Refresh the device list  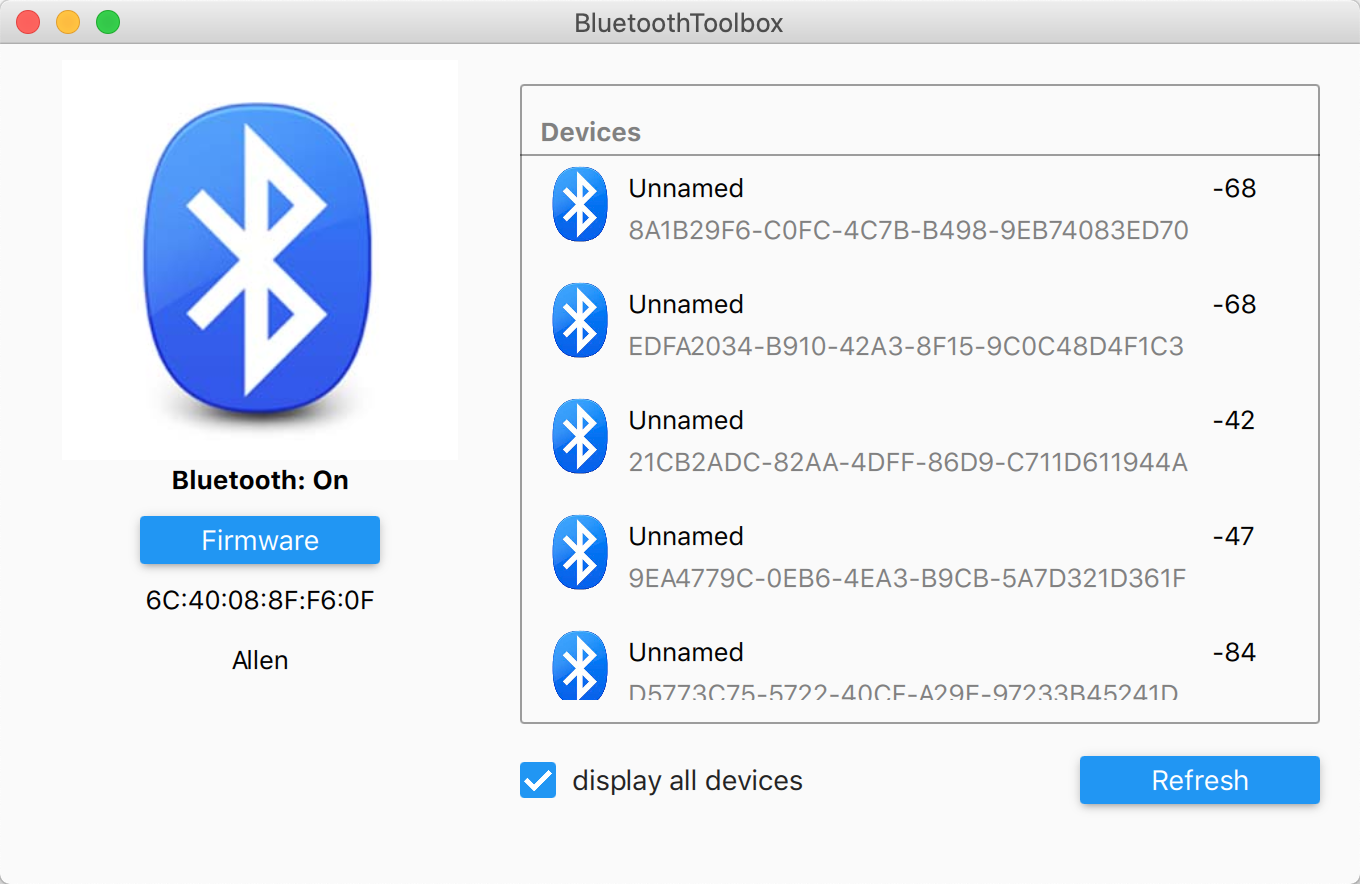tap(1200, 780)
